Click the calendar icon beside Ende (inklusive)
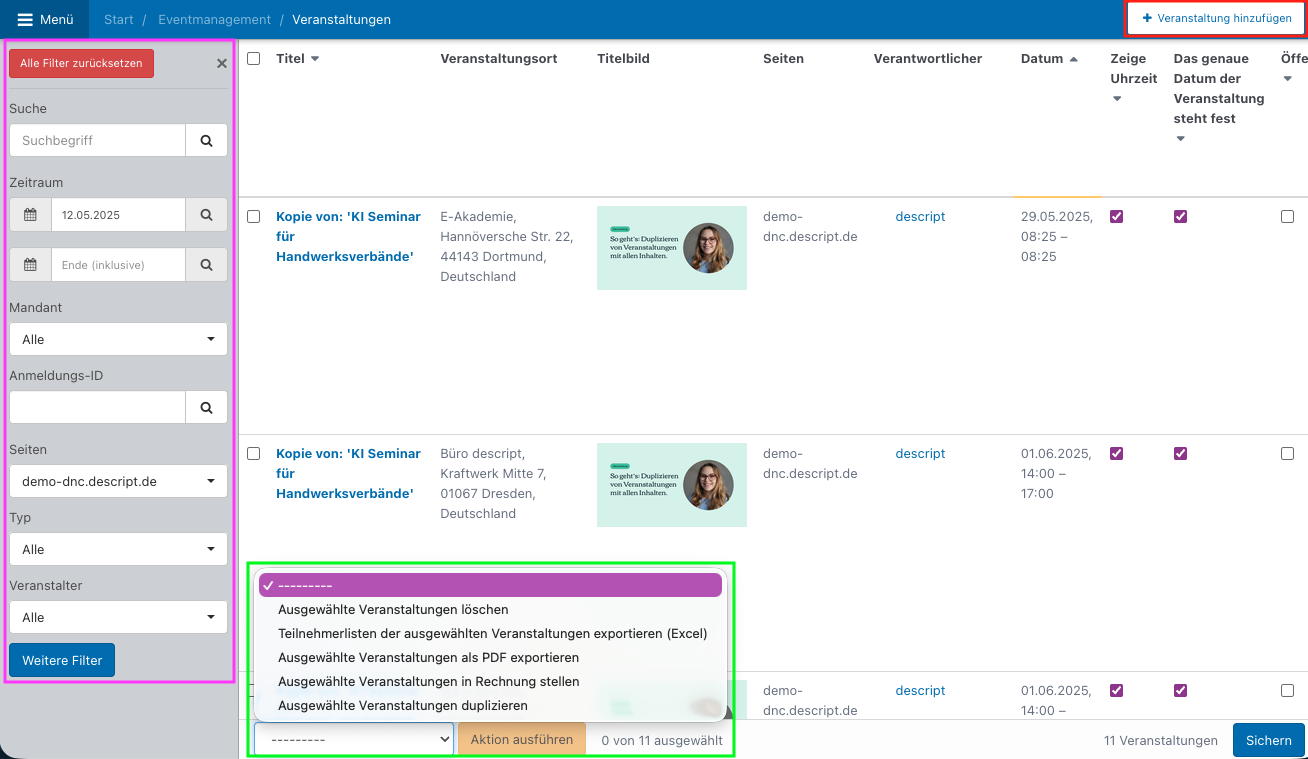Viewport: 1308px width, 759px height. click(30, 265)
